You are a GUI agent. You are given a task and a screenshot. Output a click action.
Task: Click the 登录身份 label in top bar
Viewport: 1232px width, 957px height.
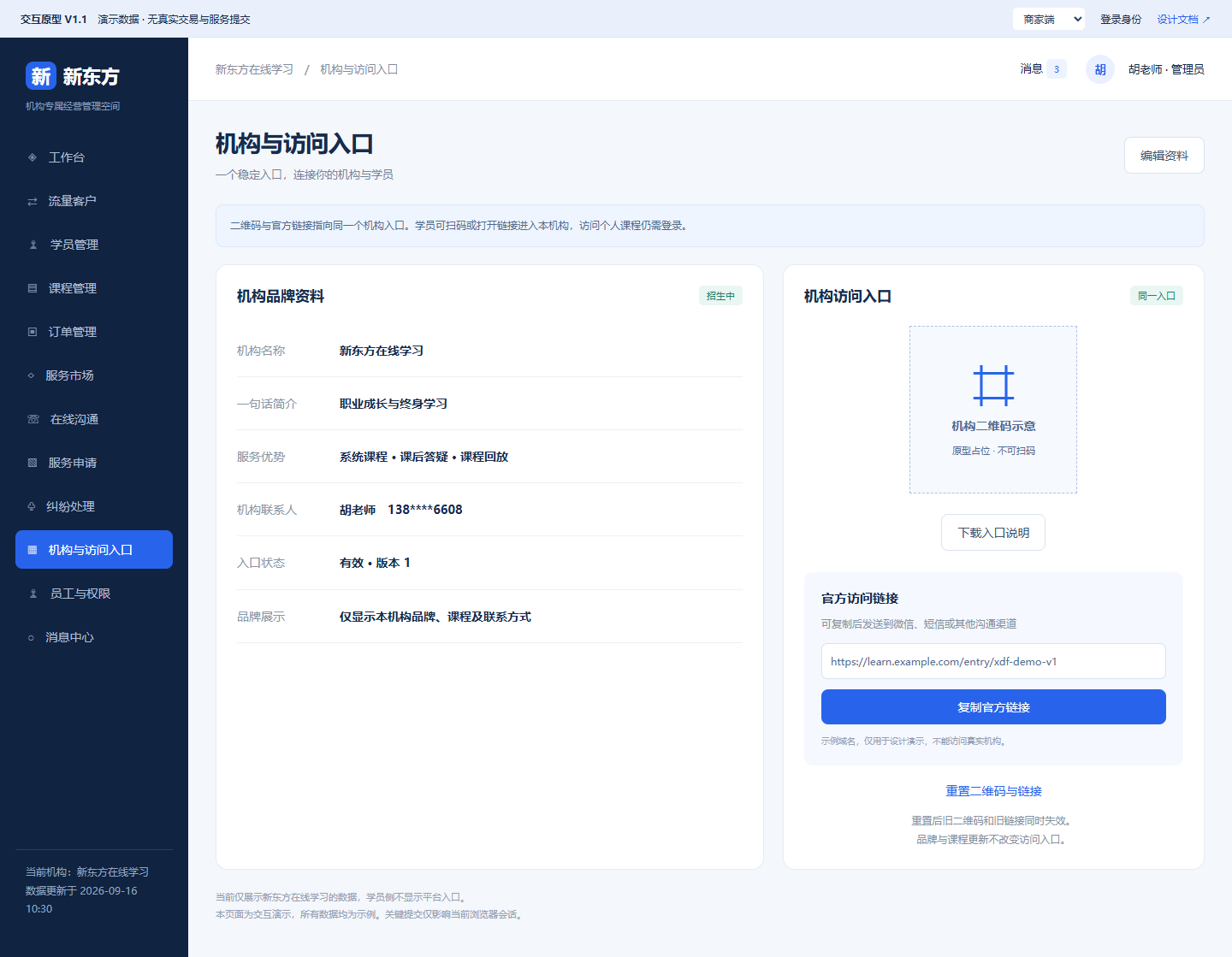coord(1121,19)
